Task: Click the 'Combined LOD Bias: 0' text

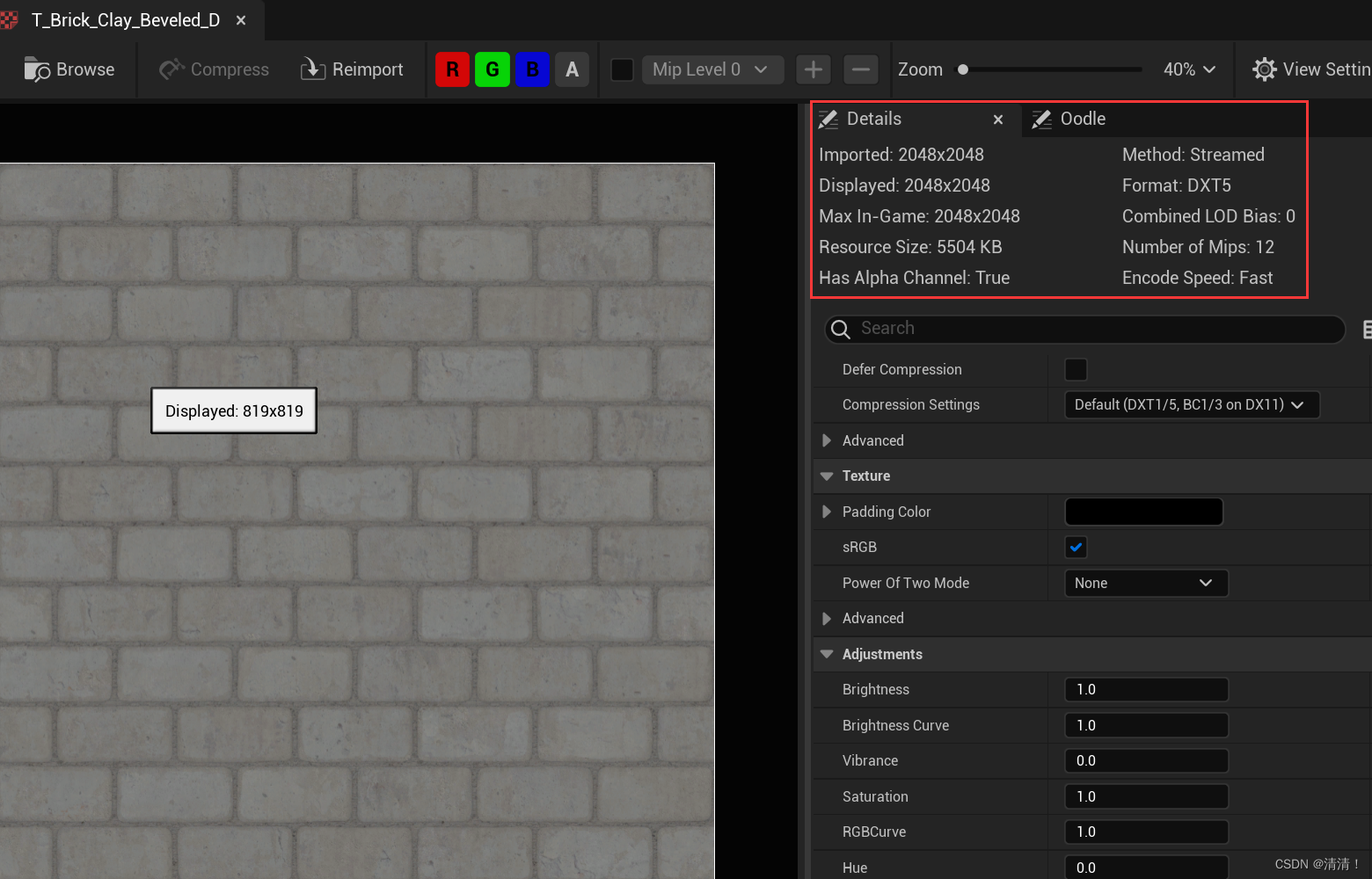Action: 1208,216
